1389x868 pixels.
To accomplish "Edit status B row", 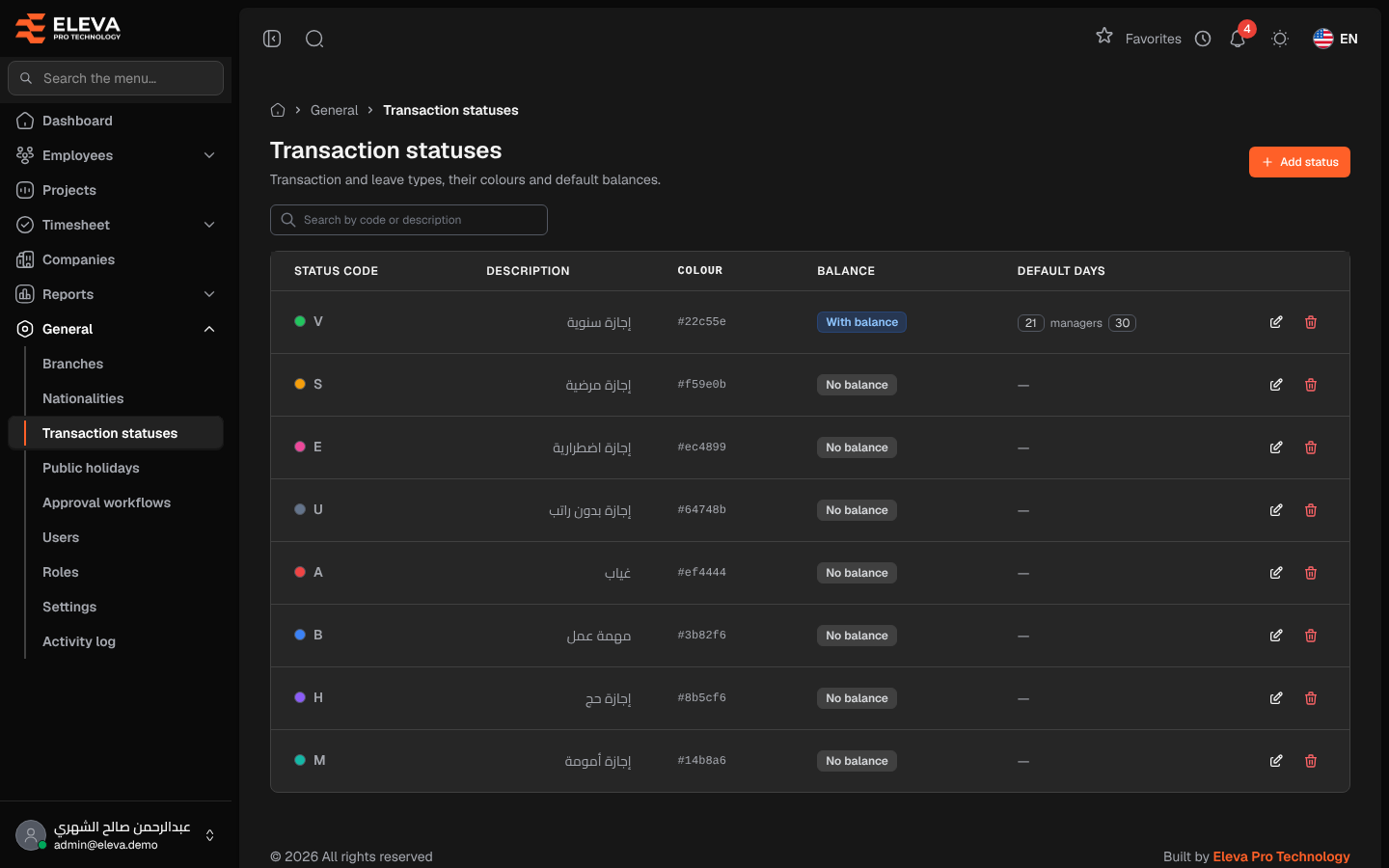I will [x=1276, y=636].
